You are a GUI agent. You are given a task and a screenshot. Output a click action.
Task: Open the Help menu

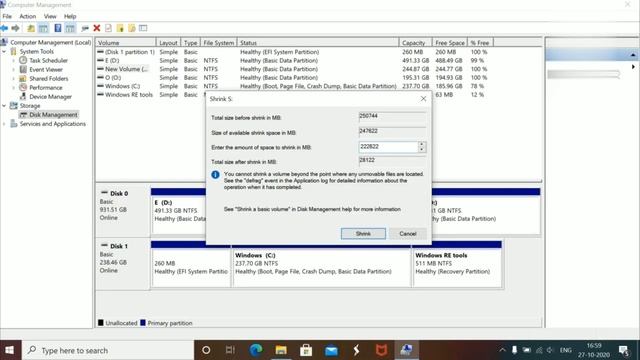coord(70,16)
